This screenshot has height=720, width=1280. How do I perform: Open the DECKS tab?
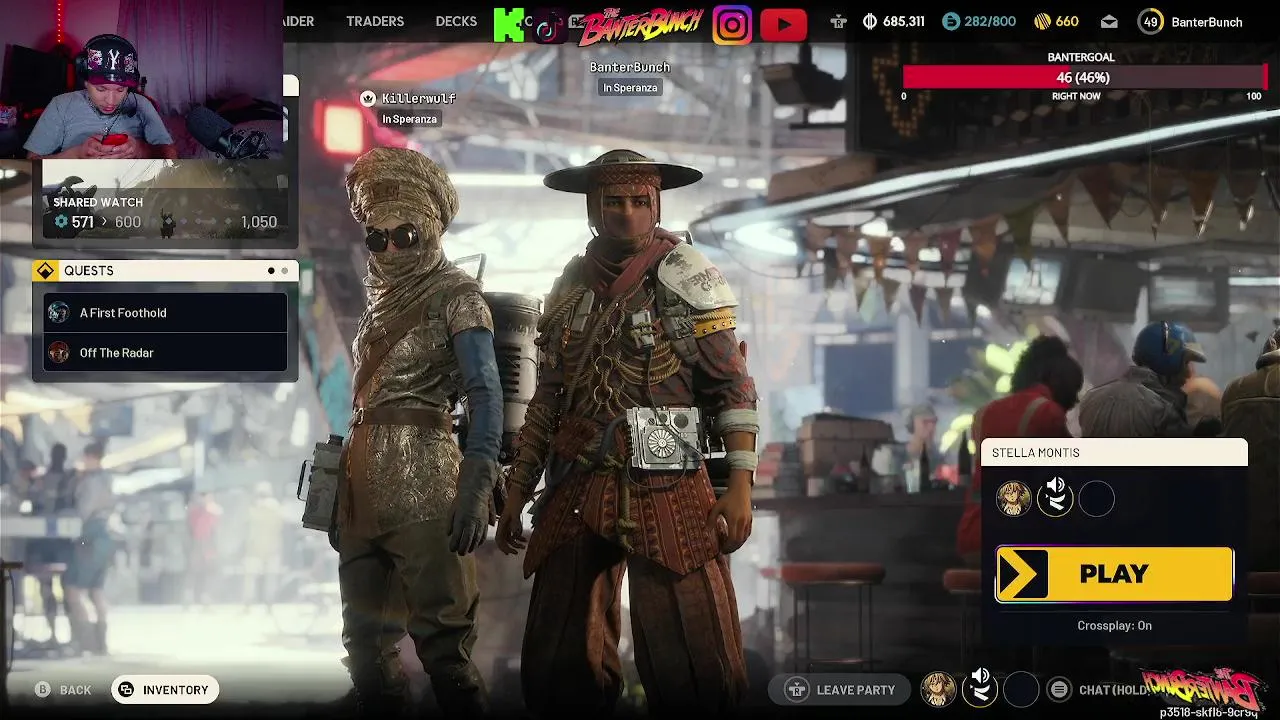456,21
